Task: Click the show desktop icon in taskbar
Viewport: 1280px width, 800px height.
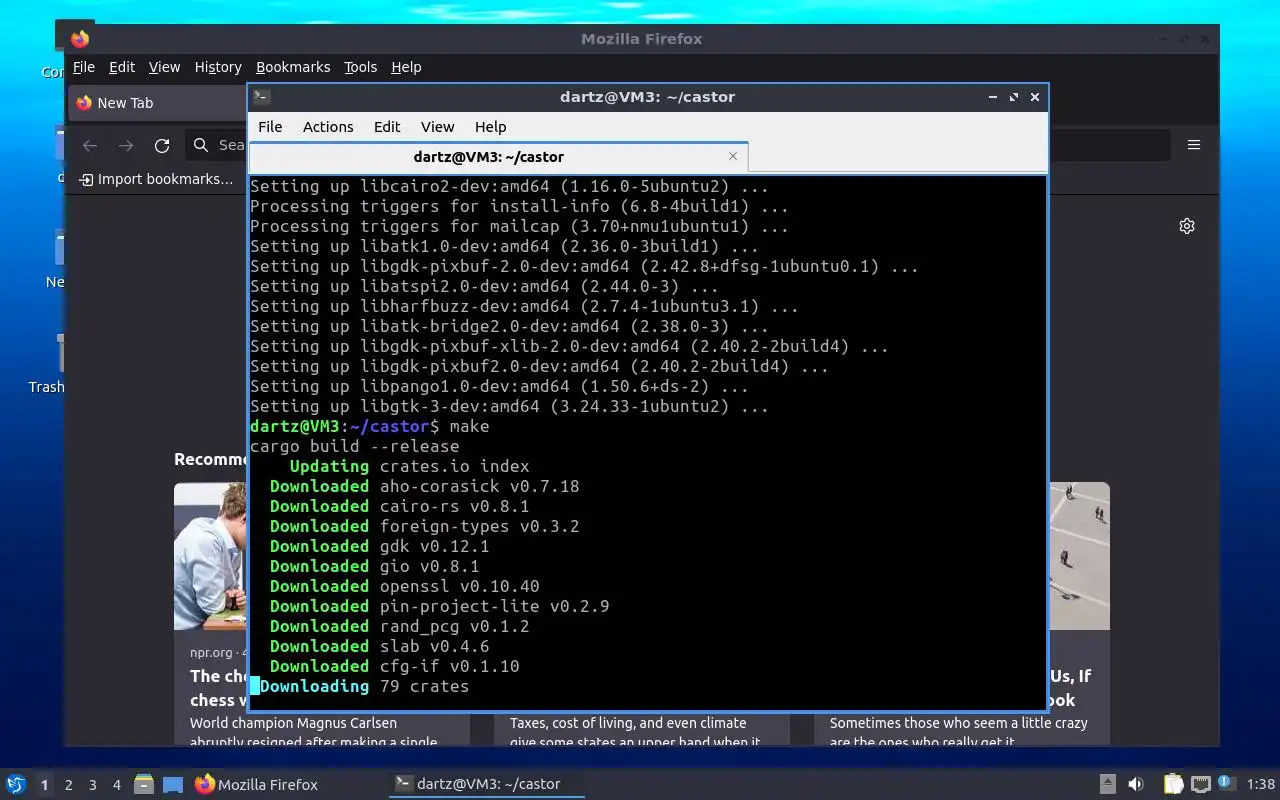Action: click(173, 784)
